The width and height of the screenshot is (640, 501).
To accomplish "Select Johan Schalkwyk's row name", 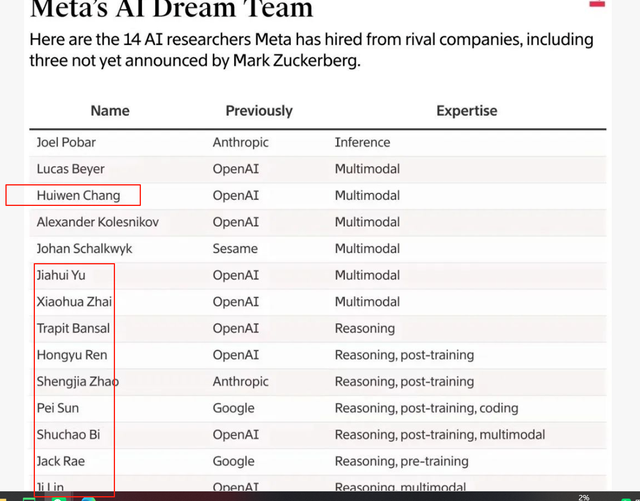I will click(84, 248).
